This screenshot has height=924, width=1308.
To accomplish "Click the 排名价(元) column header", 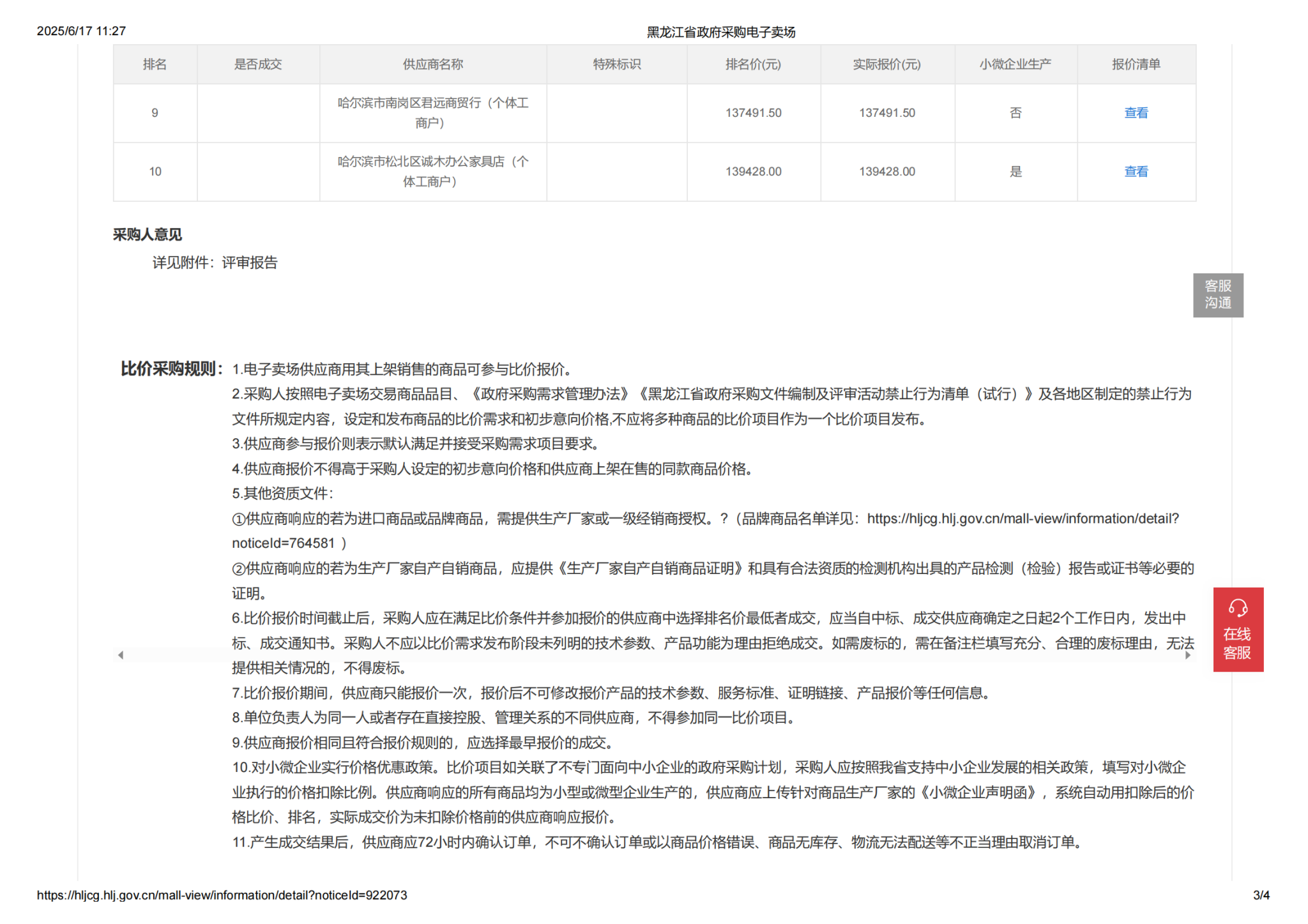I will [x=753, y=64].
